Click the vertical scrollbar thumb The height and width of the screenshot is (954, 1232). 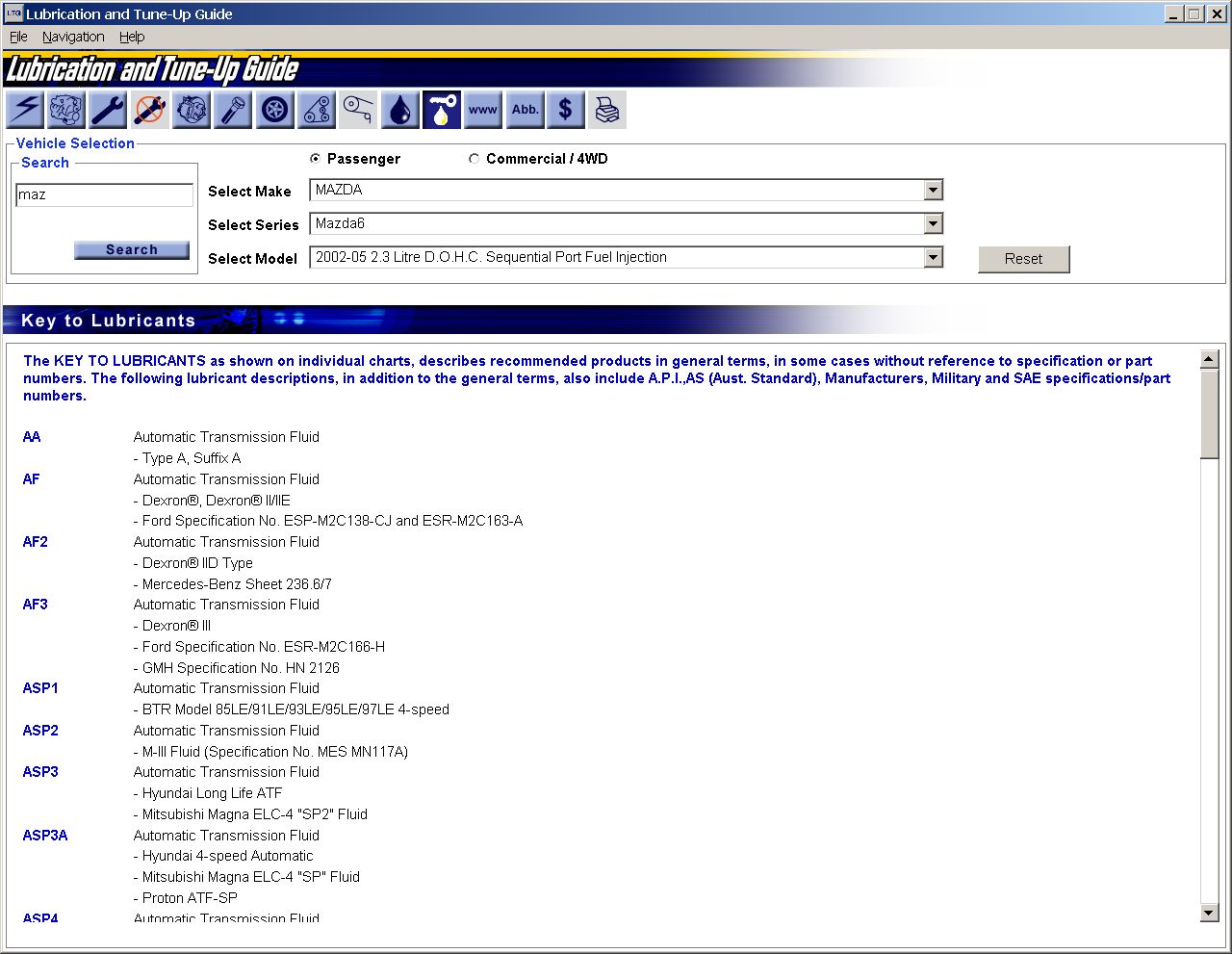1210,414
